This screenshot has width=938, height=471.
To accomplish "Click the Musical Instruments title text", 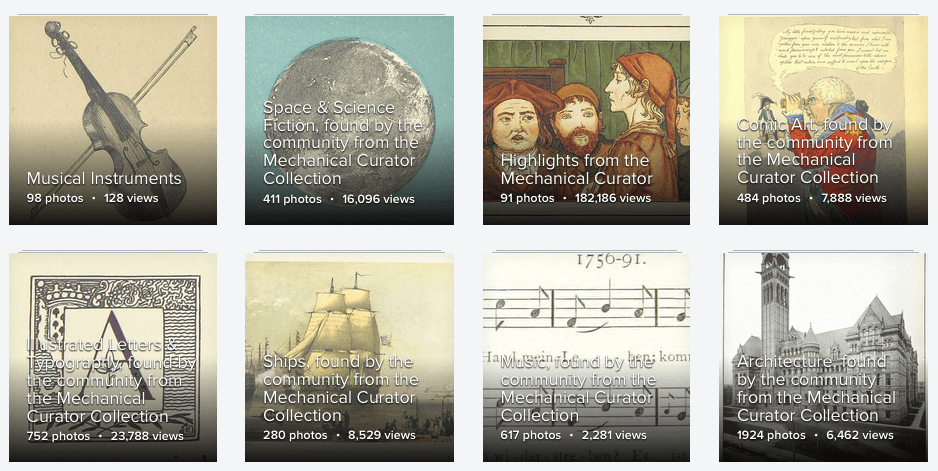I will [x=104, y=178].
